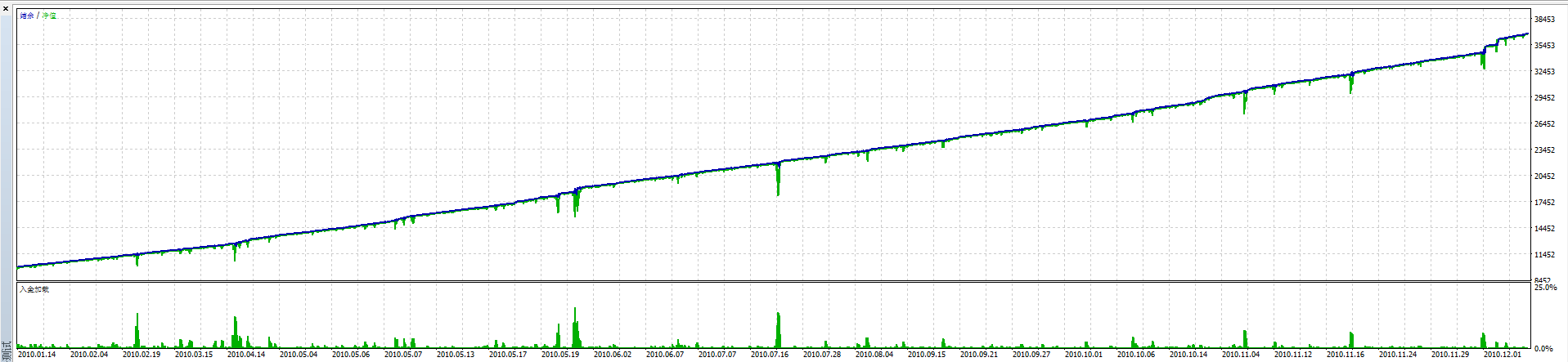Pick the 2010.07.16 date on the axis

pos(770,355)
